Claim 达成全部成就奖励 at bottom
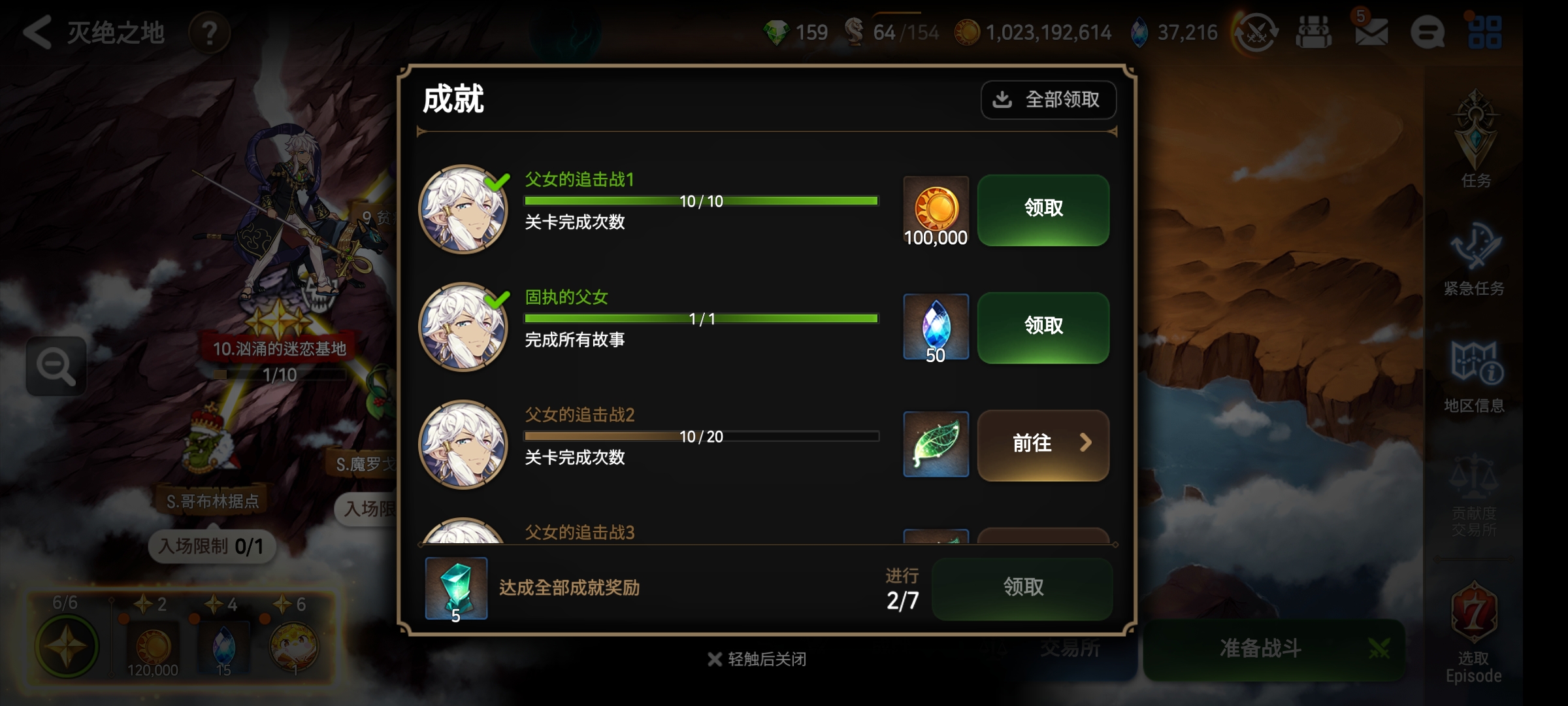1568x706 pixels. (1022, 588)
